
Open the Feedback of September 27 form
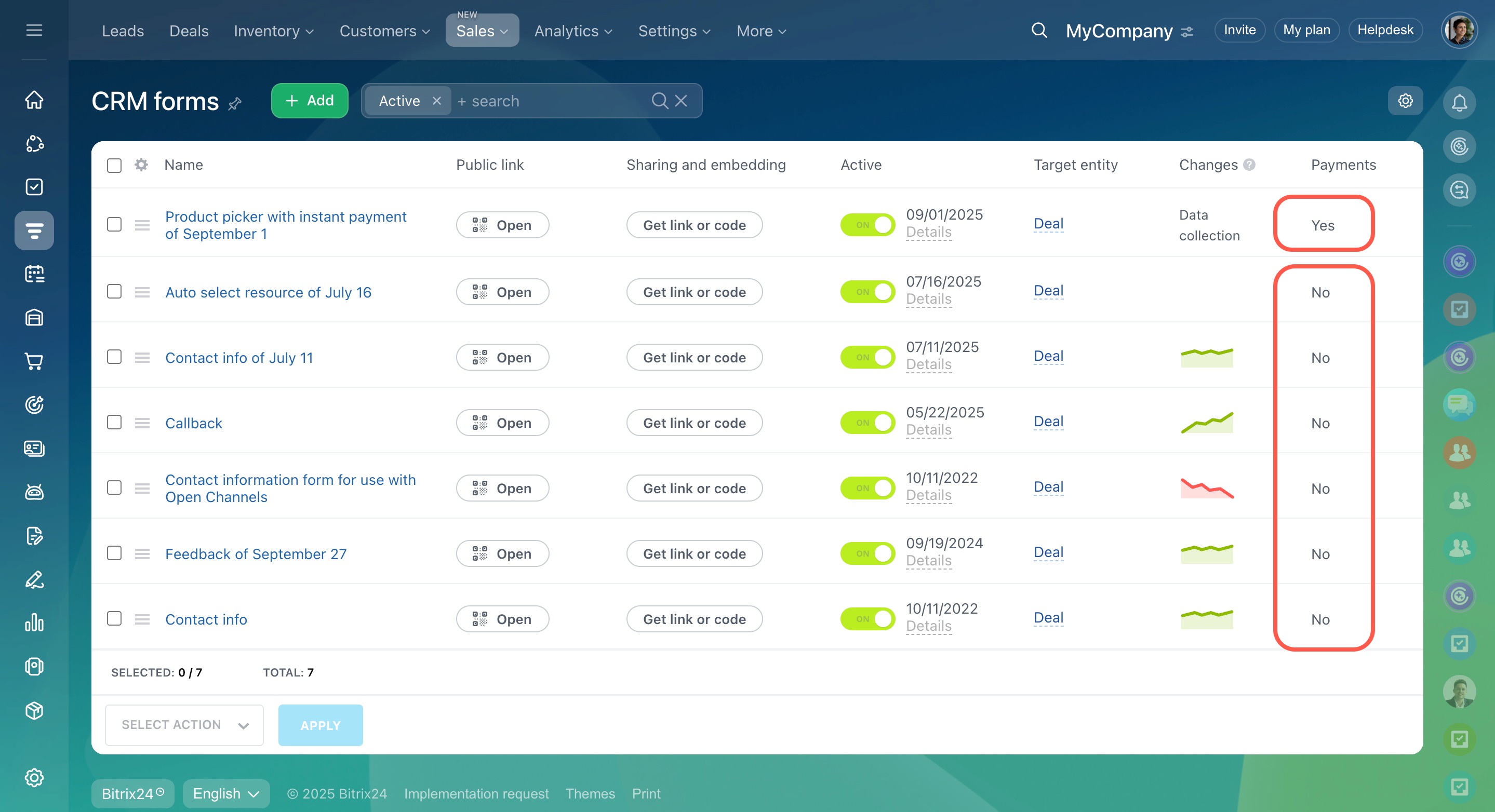(256, 554)
